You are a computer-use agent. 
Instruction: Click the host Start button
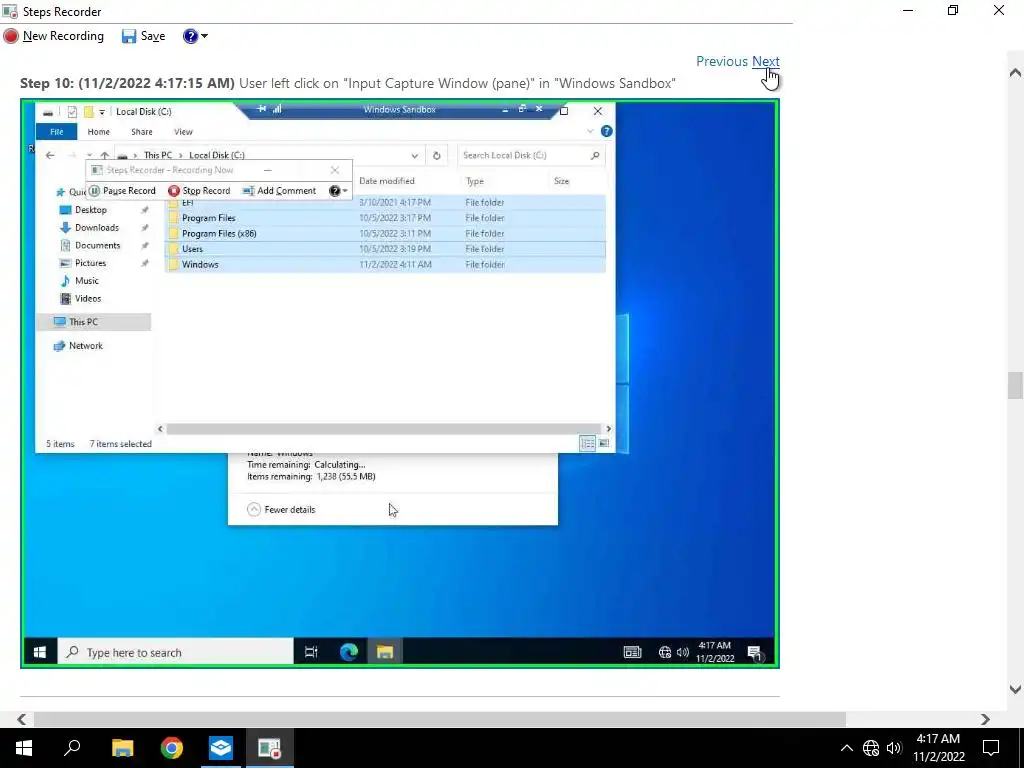pos(24,748)
